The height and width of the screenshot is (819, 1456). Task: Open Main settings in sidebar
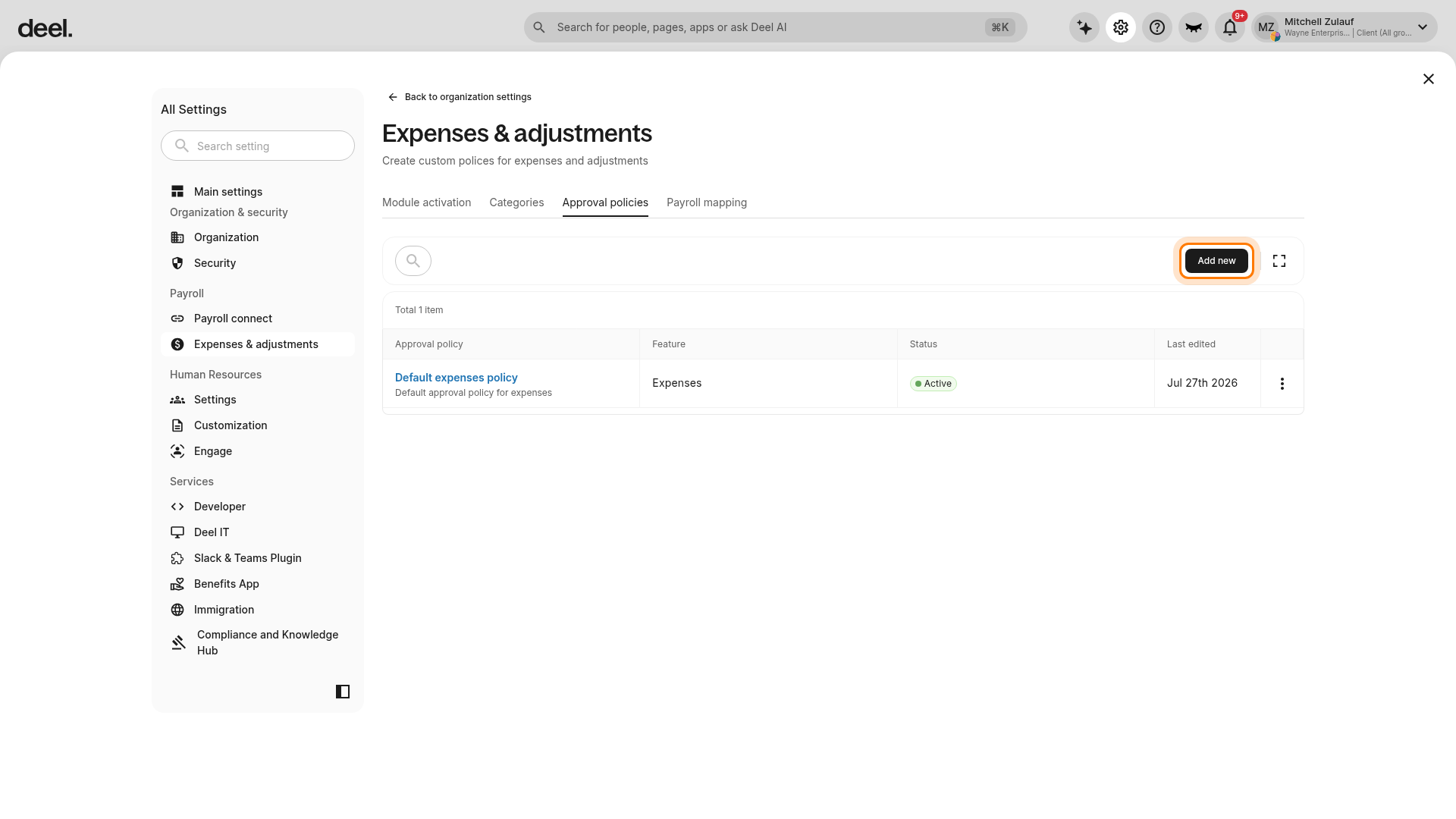point(258,192)
